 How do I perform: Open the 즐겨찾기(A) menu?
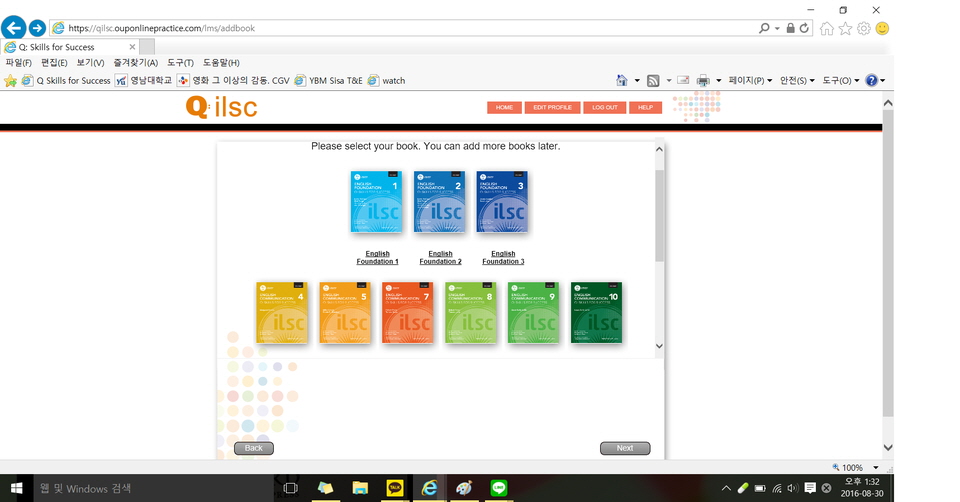point(135,62)
